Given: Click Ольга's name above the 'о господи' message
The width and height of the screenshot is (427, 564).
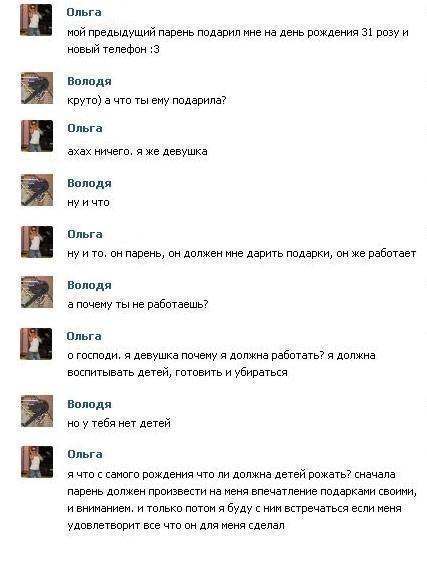Looking at the screenshot, I should tap(84, 336).
